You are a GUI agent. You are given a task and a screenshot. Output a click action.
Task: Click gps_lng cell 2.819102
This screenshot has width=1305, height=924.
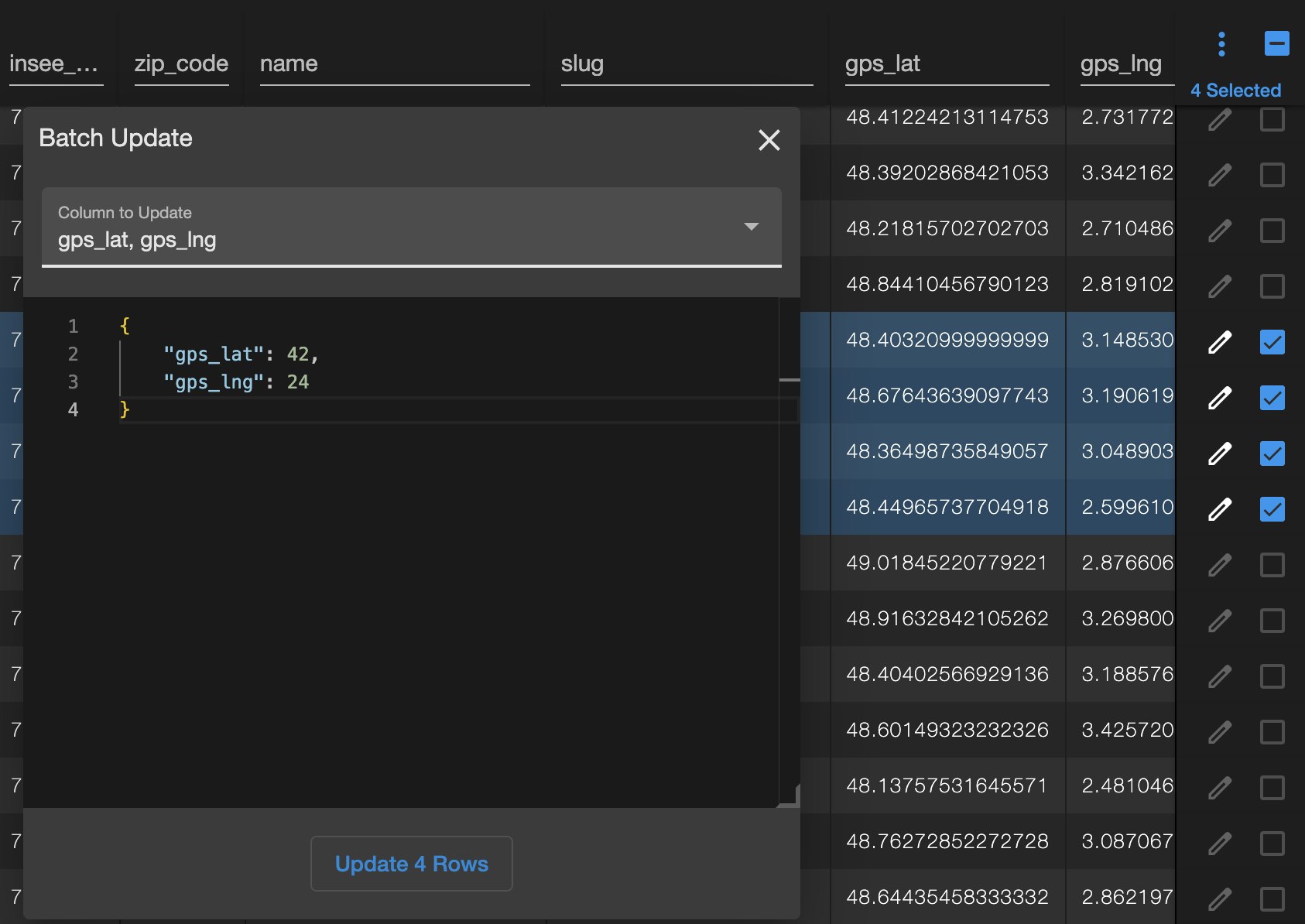point(1127,284)
